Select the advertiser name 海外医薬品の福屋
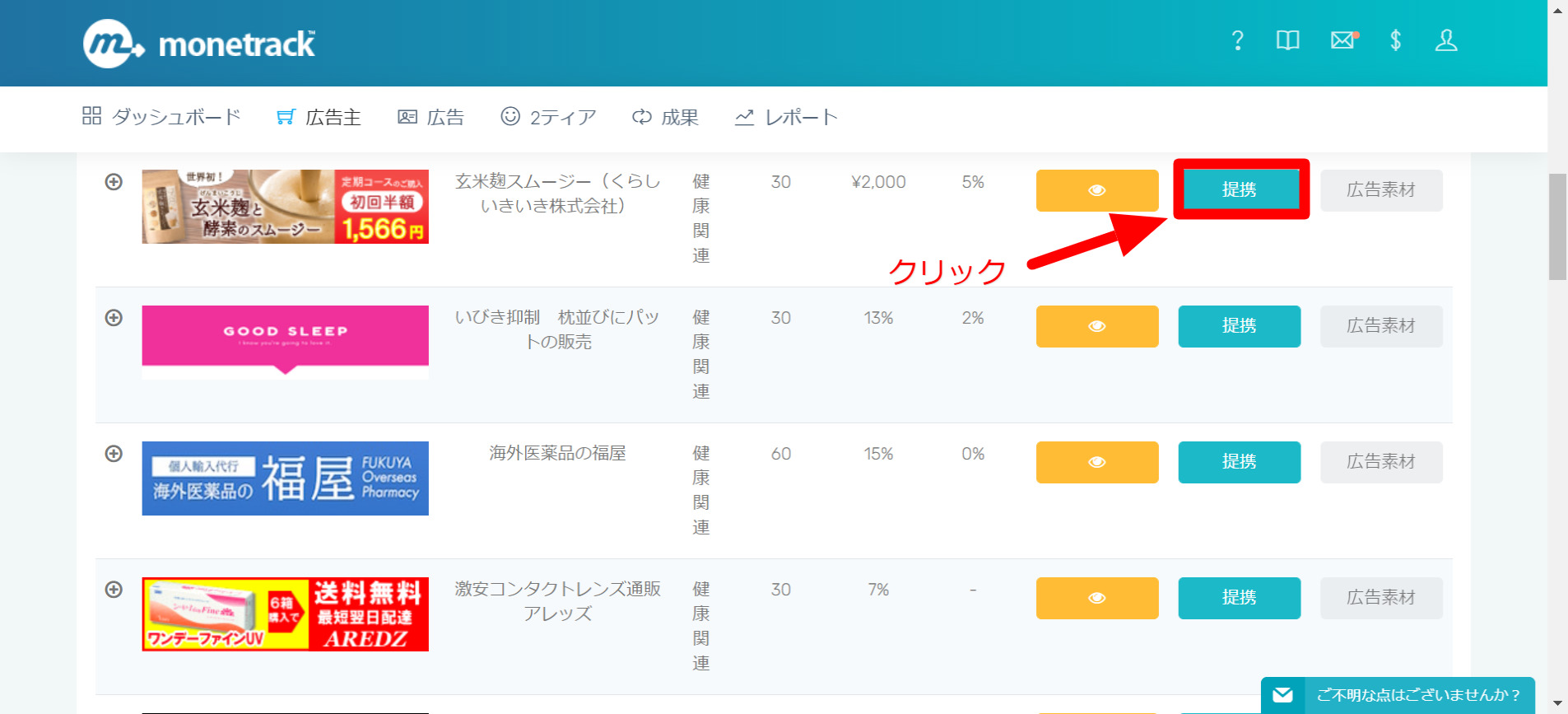The image size is (1568, 714). [558, 453]
